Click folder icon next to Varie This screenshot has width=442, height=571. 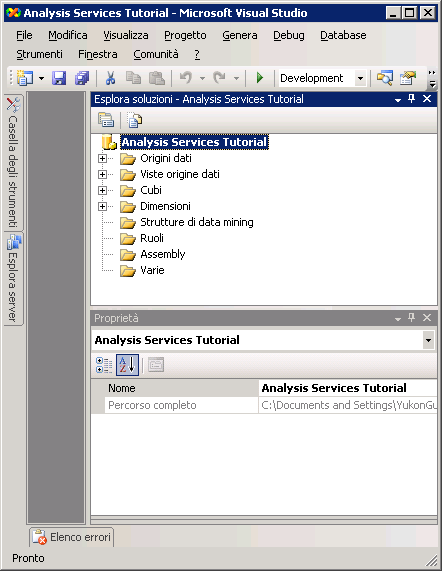point(128,271)
